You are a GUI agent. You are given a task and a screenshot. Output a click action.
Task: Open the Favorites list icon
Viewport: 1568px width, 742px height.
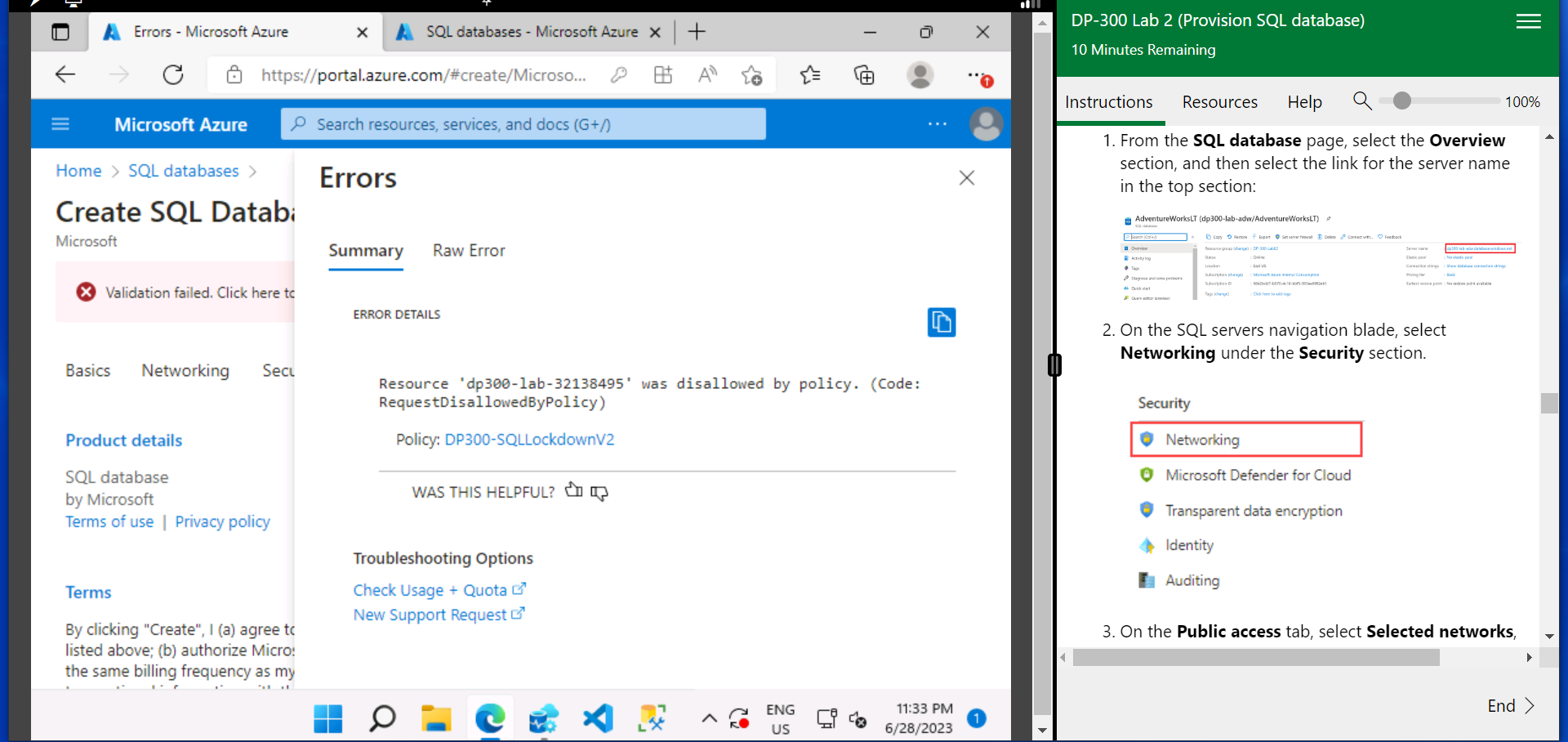point(810,75)
